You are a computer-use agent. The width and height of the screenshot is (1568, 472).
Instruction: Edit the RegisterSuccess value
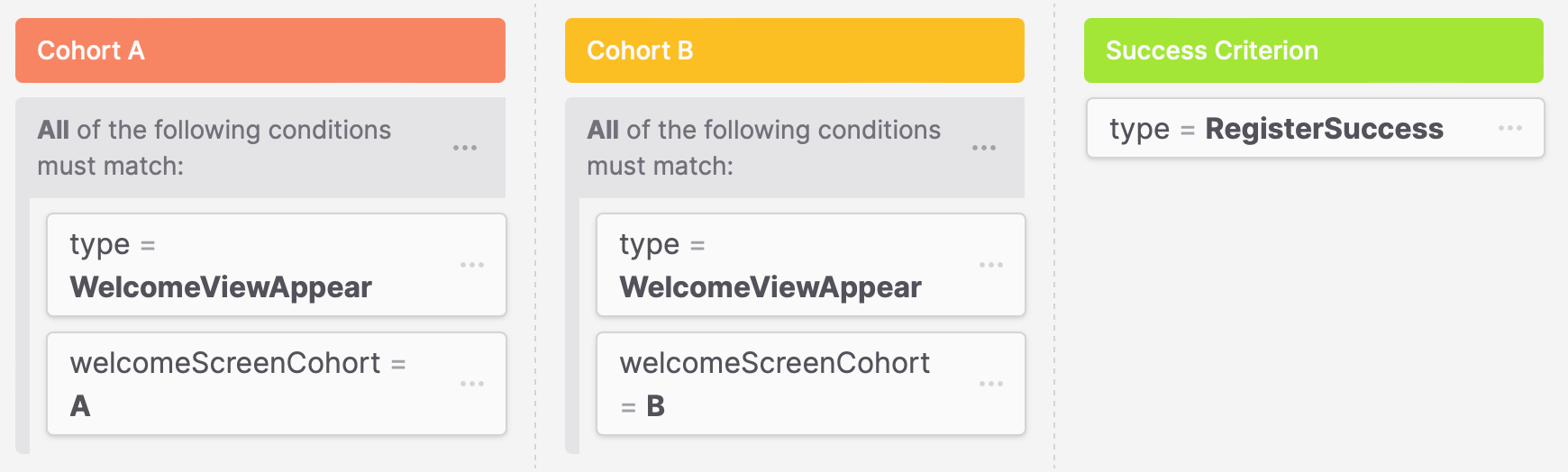[x=1324, y=129]
